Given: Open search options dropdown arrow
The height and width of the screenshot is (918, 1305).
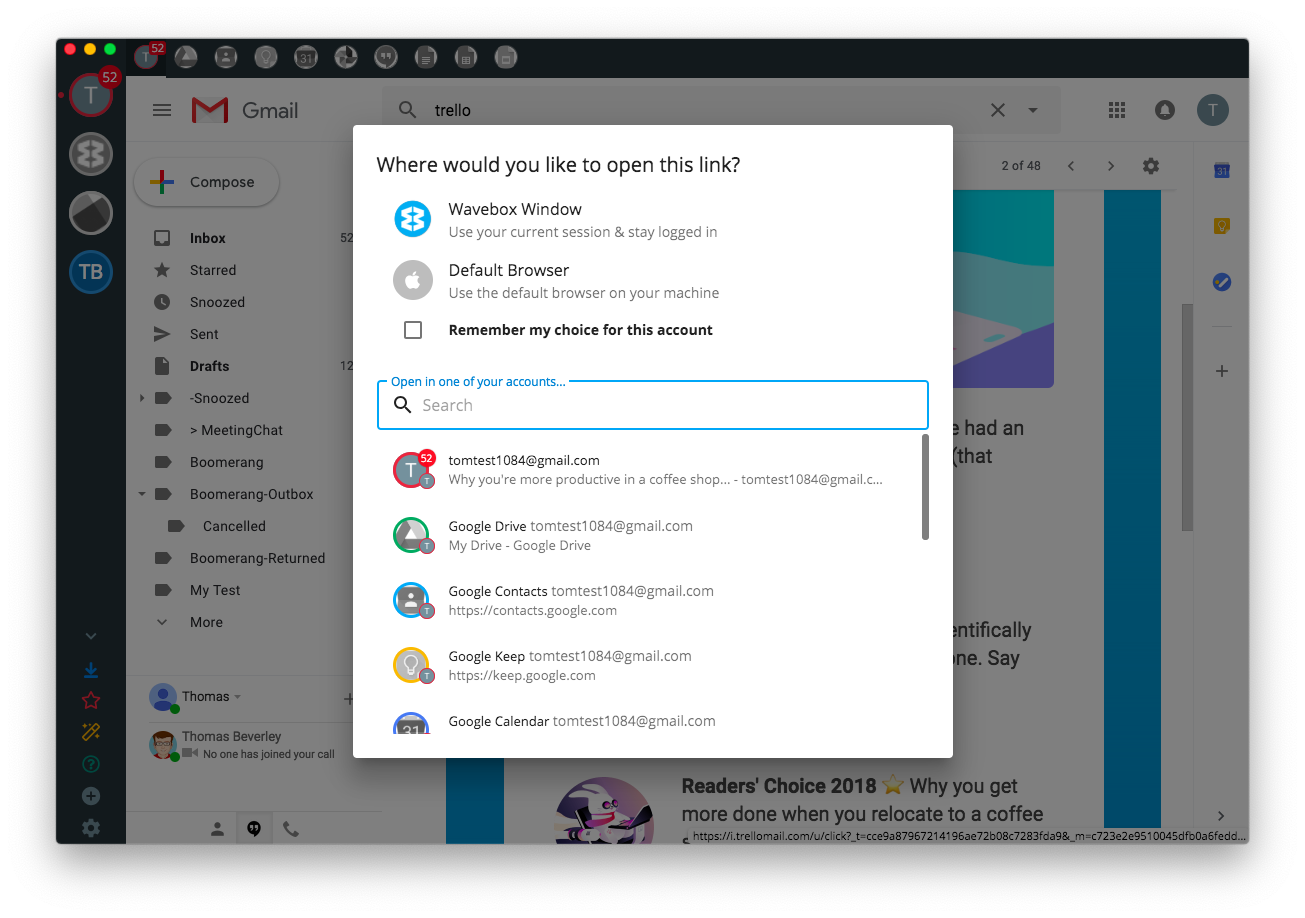Looking at the screenshot, I should (x=1033, y=110).
